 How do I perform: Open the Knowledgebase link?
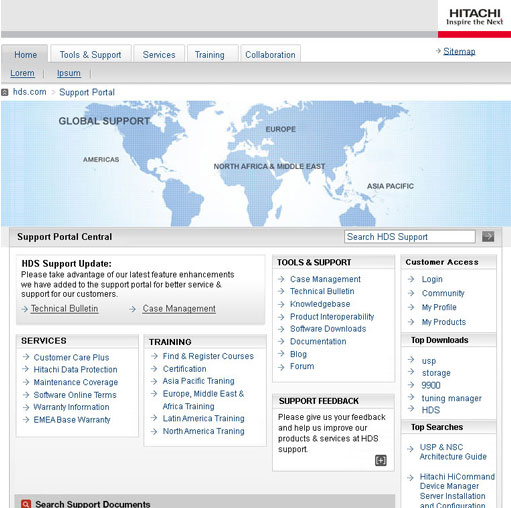(320, 304)
